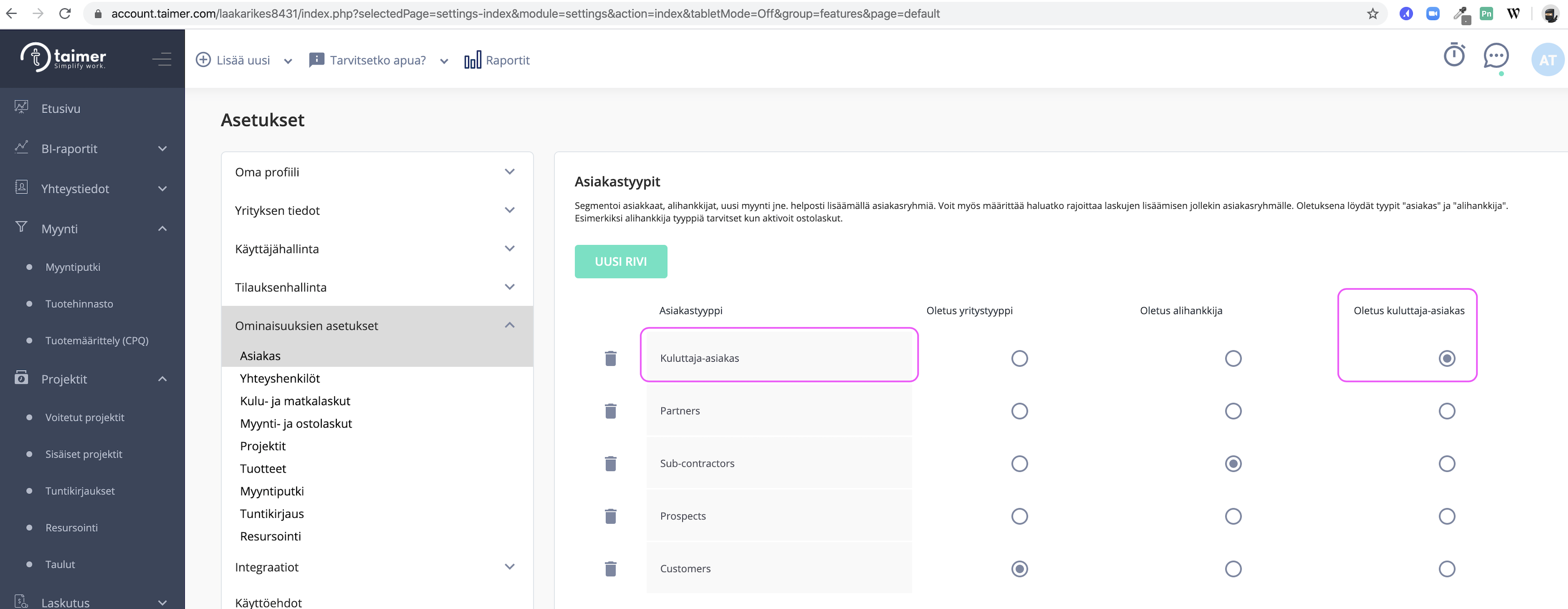Bookmark page with star icon
Viewport: 1568px width, 609px height.
[x=1372, y=13]
